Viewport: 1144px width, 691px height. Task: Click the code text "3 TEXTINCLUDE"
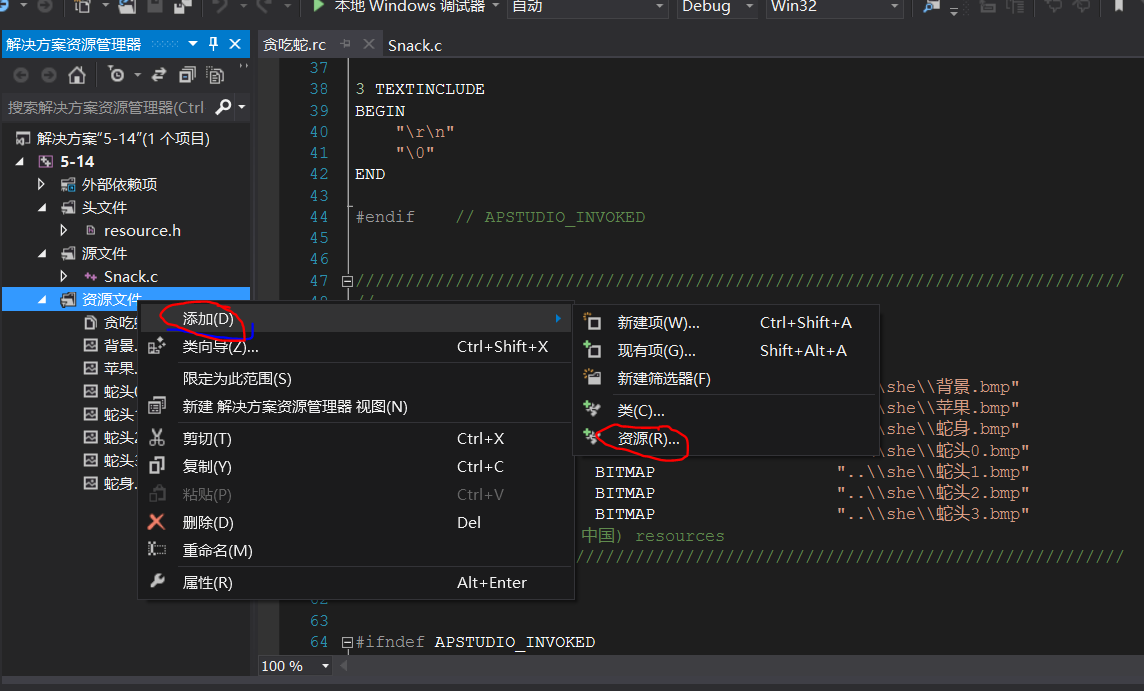[x=420, y=89]
